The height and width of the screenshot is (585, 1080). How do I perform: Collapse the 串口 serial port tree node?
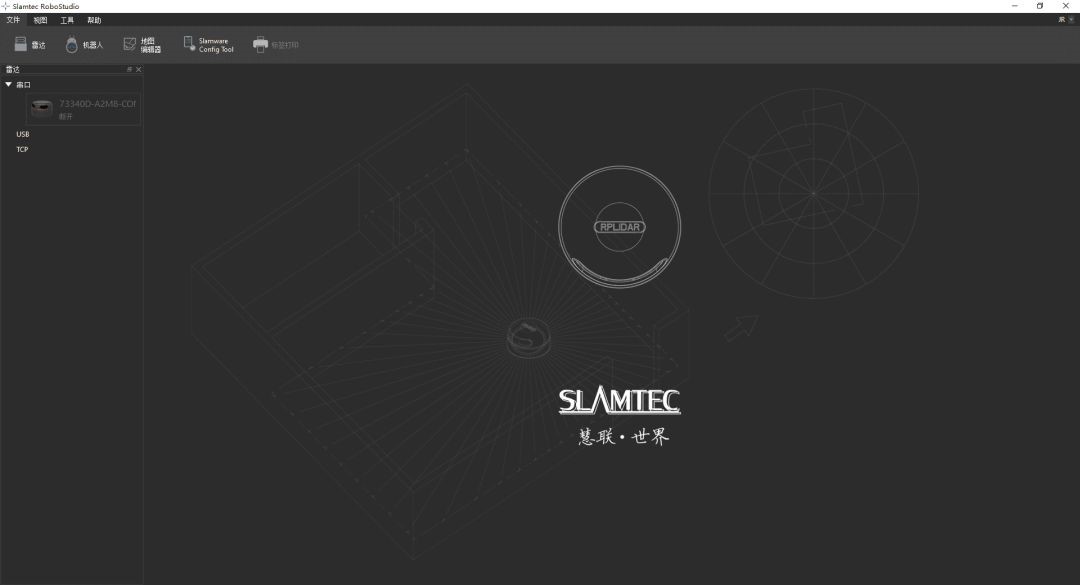tap(9, 85)
